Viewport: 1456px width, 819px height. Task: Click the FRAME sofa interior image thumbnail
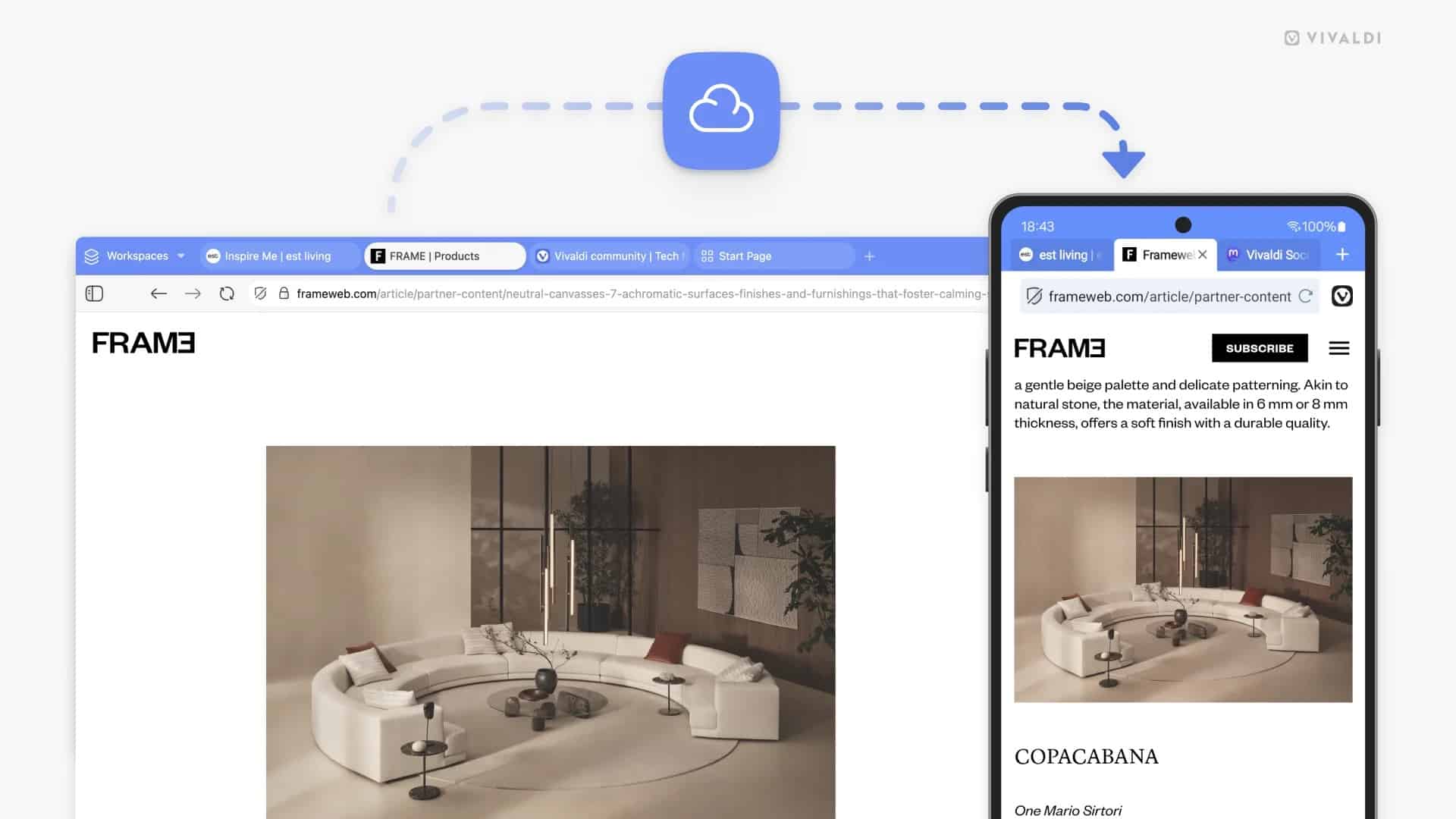[x=1183, y=590]
